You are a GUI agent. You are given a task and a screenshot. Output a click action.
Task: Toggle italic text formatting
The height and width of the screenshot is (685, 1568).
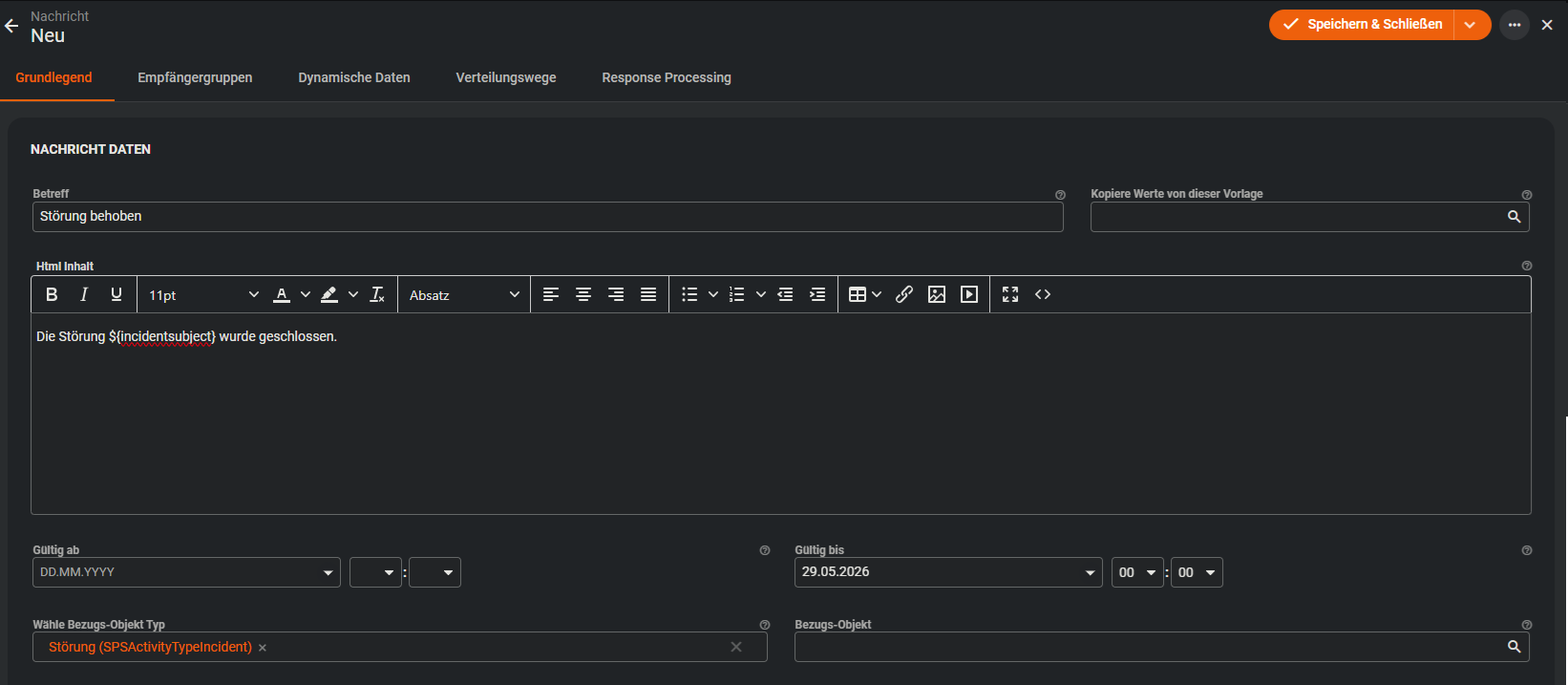tap(84, 294)
